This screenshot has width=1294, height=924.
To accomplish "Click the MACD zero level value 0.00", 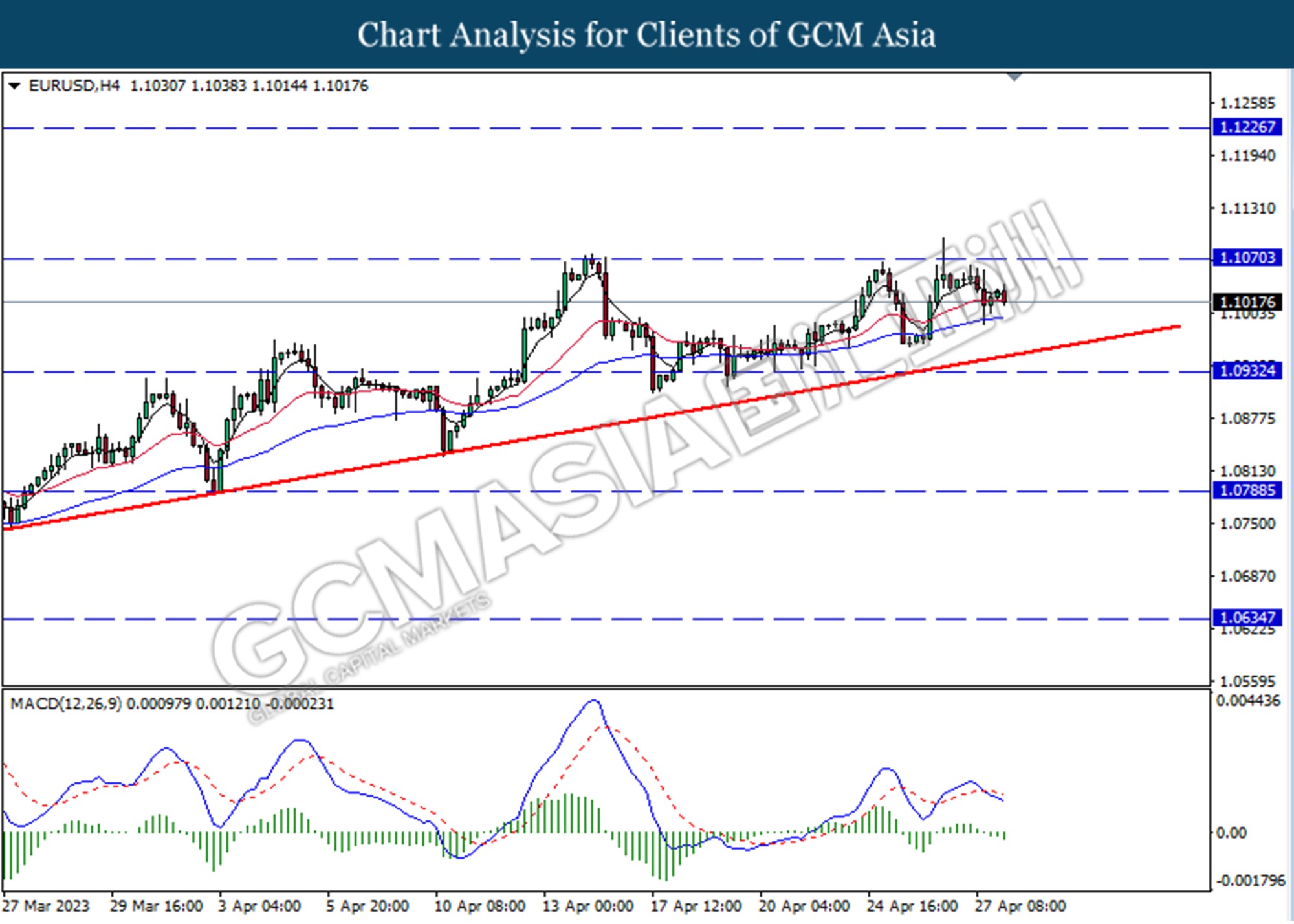I will click(x=1231, y=833).
